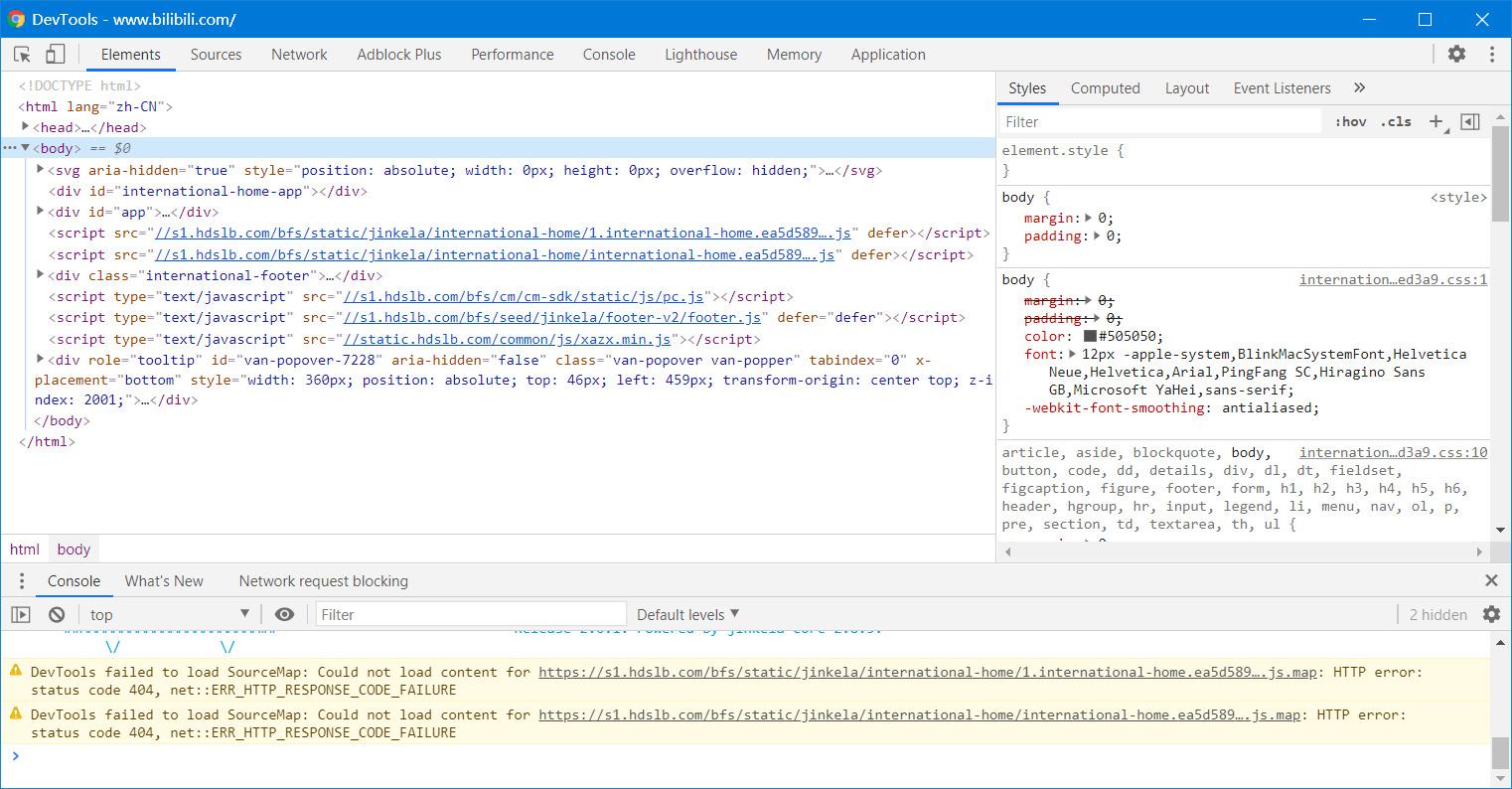This screenshot has width=1512, height=789.
Task: Open the 1.international-home js script link
Action: [502, 233]
